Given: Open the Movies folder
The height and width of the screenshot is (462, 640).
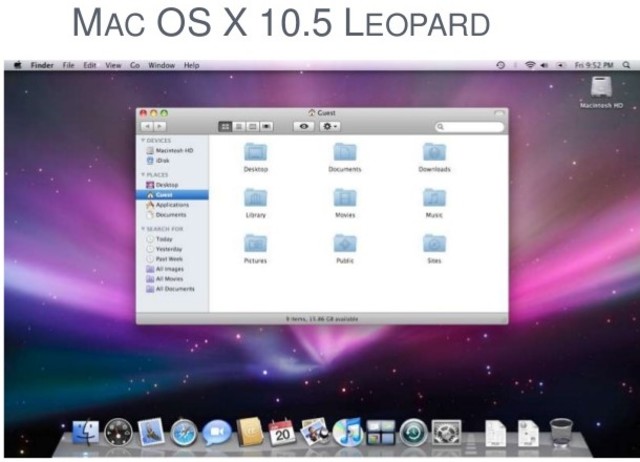Looking at the screenshot, I should pyautogui.click(x=345, y=198).
